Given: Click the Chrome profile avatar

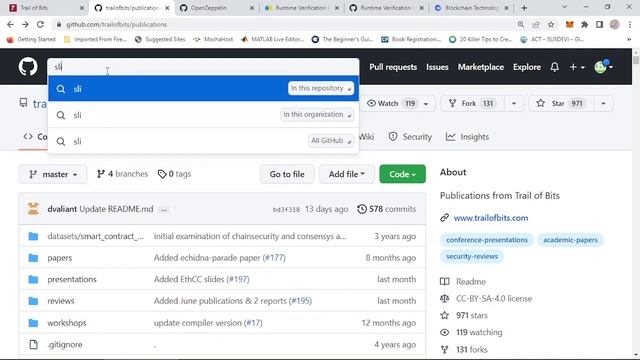Looking at the screenshot, I should click(x=614, y=24).
